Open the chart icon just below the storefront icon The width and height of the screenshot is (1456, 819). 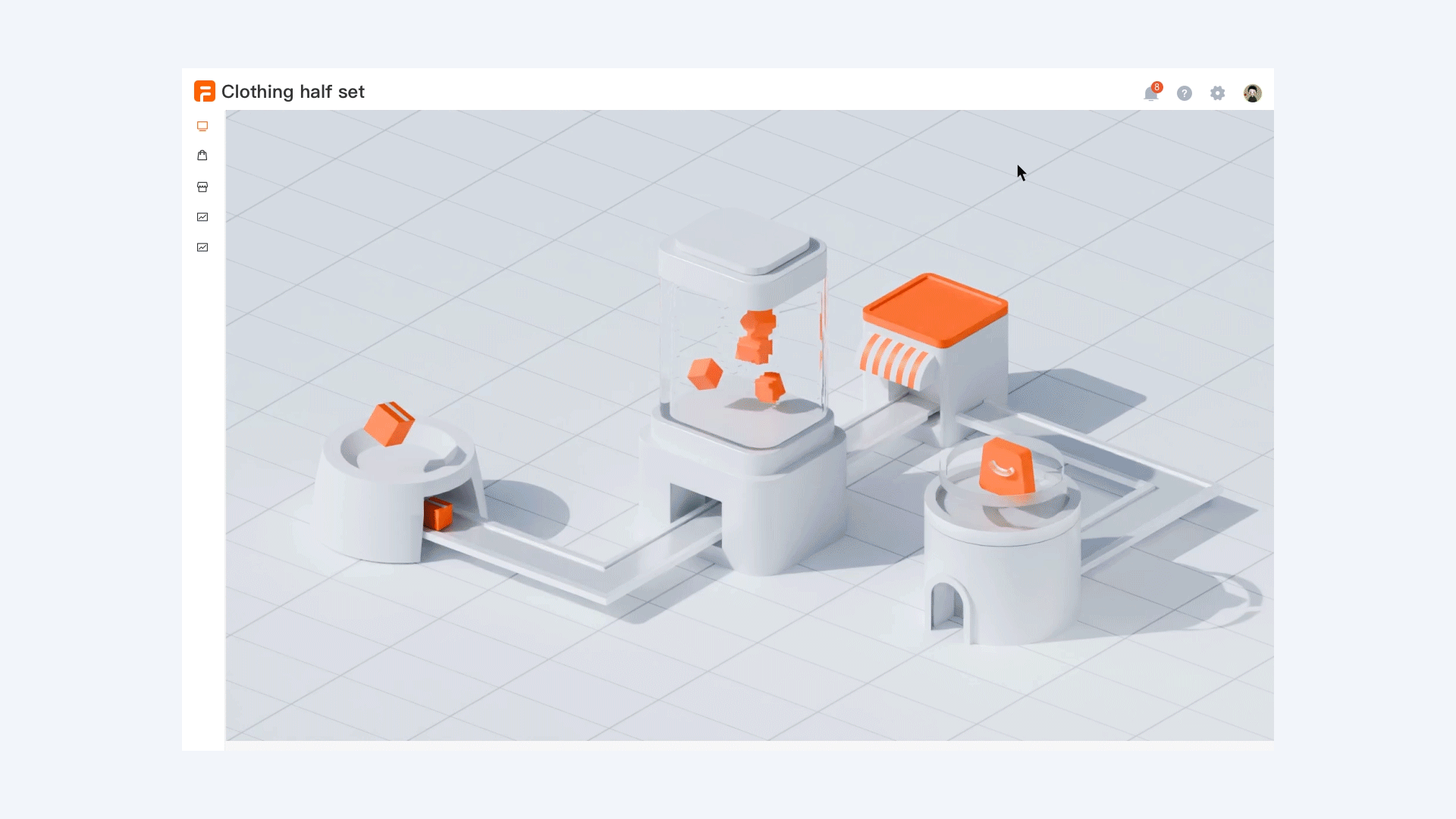pyautogui.click(x=202, y=217)
